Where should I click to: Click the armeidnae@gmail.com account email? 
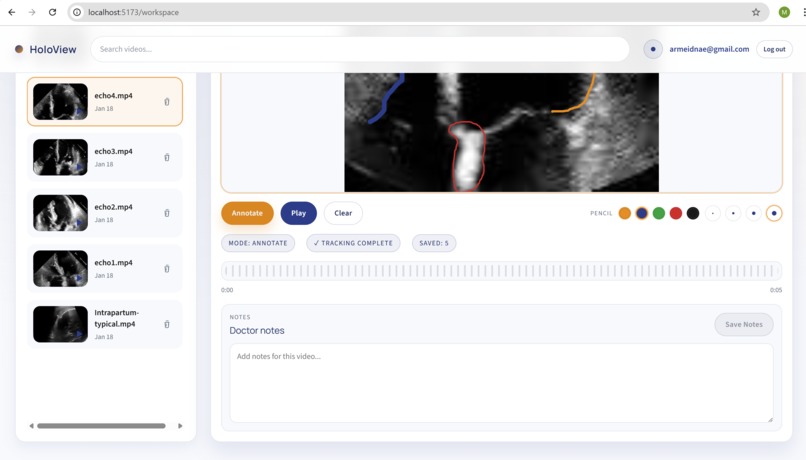(709, 49)
